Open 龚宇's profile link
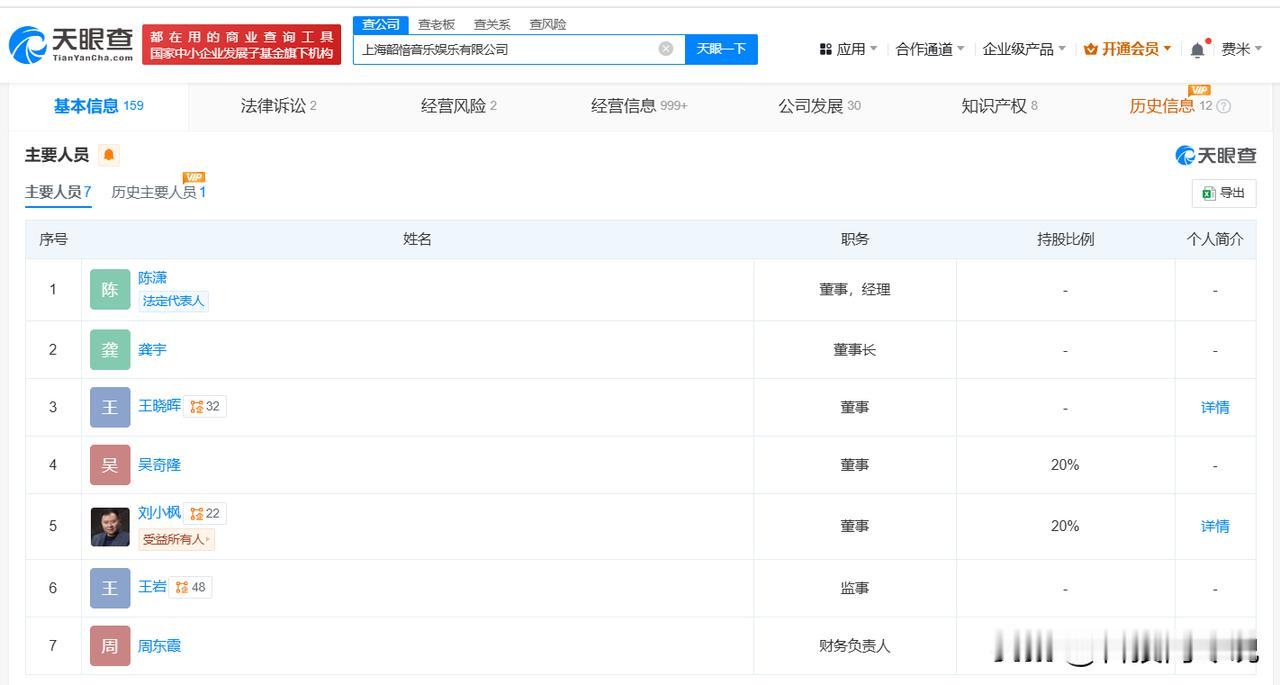The width and height of the screenshot is (1280, 685). point(153,350)
